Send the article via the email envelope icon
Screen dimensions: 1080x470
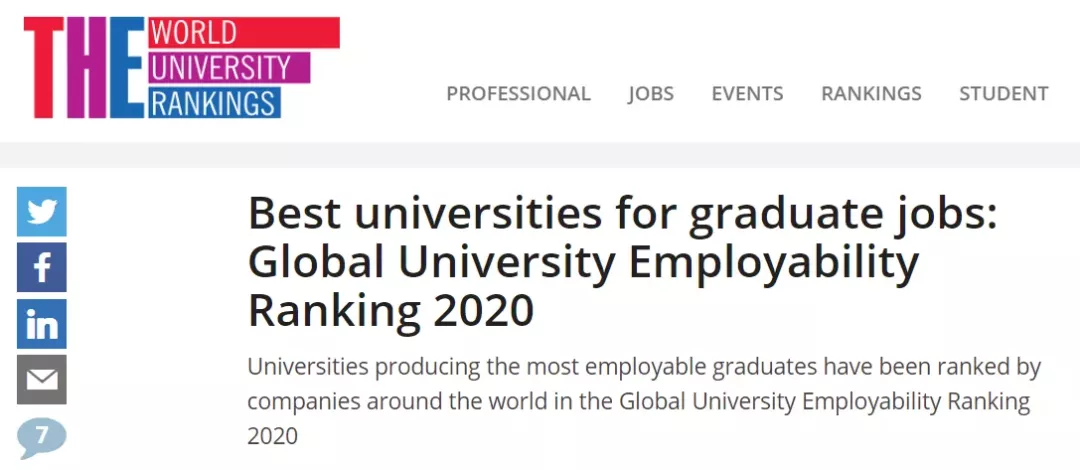click(42, 380)
